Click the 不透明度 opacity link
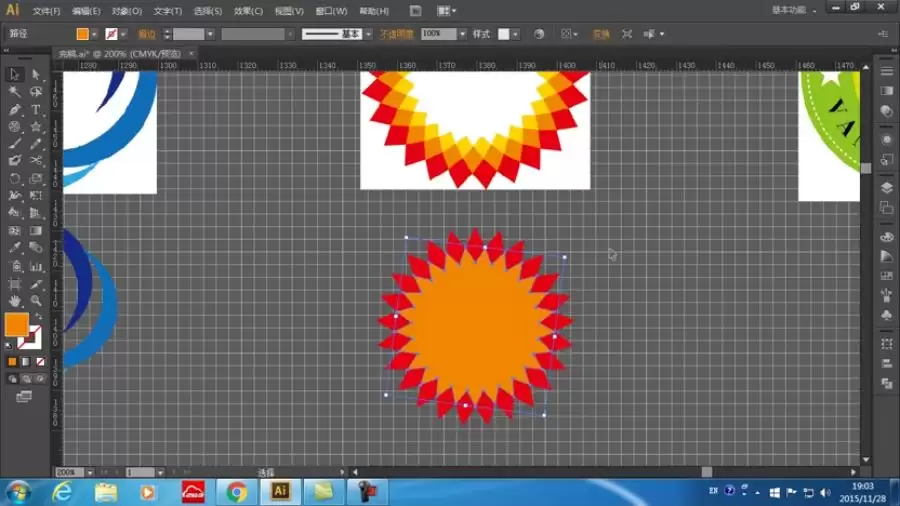This screenshot has width=900, height=506. pyautogui.click(x=396, y=34)
